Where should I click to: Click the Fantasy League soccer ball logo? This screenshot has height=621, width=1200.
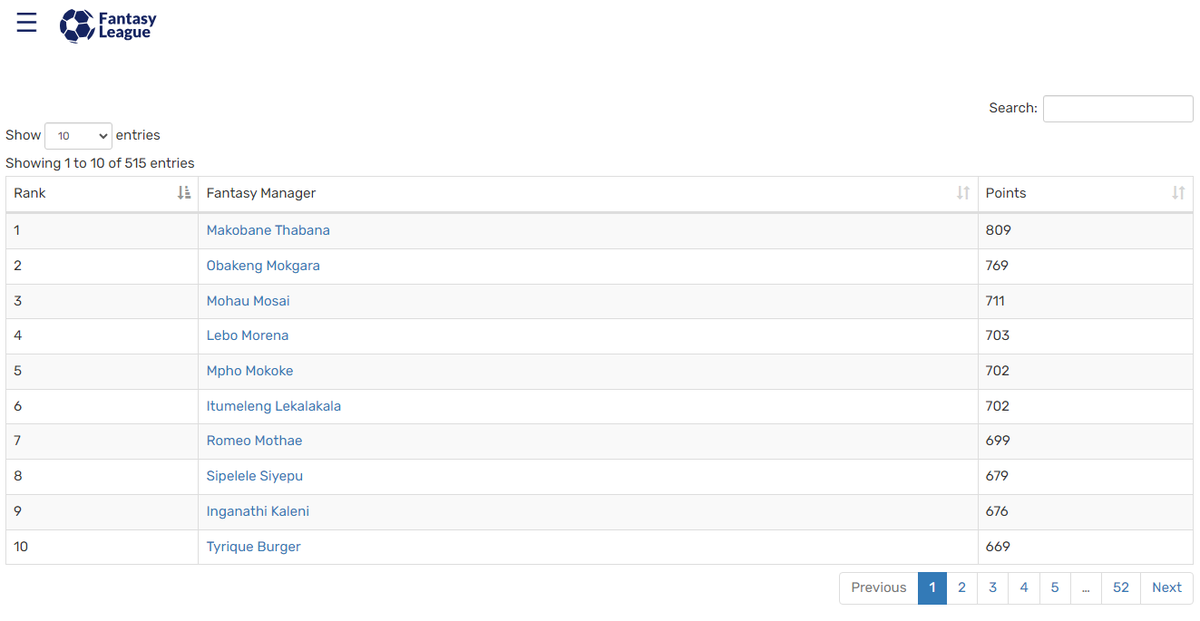(76, 25)
